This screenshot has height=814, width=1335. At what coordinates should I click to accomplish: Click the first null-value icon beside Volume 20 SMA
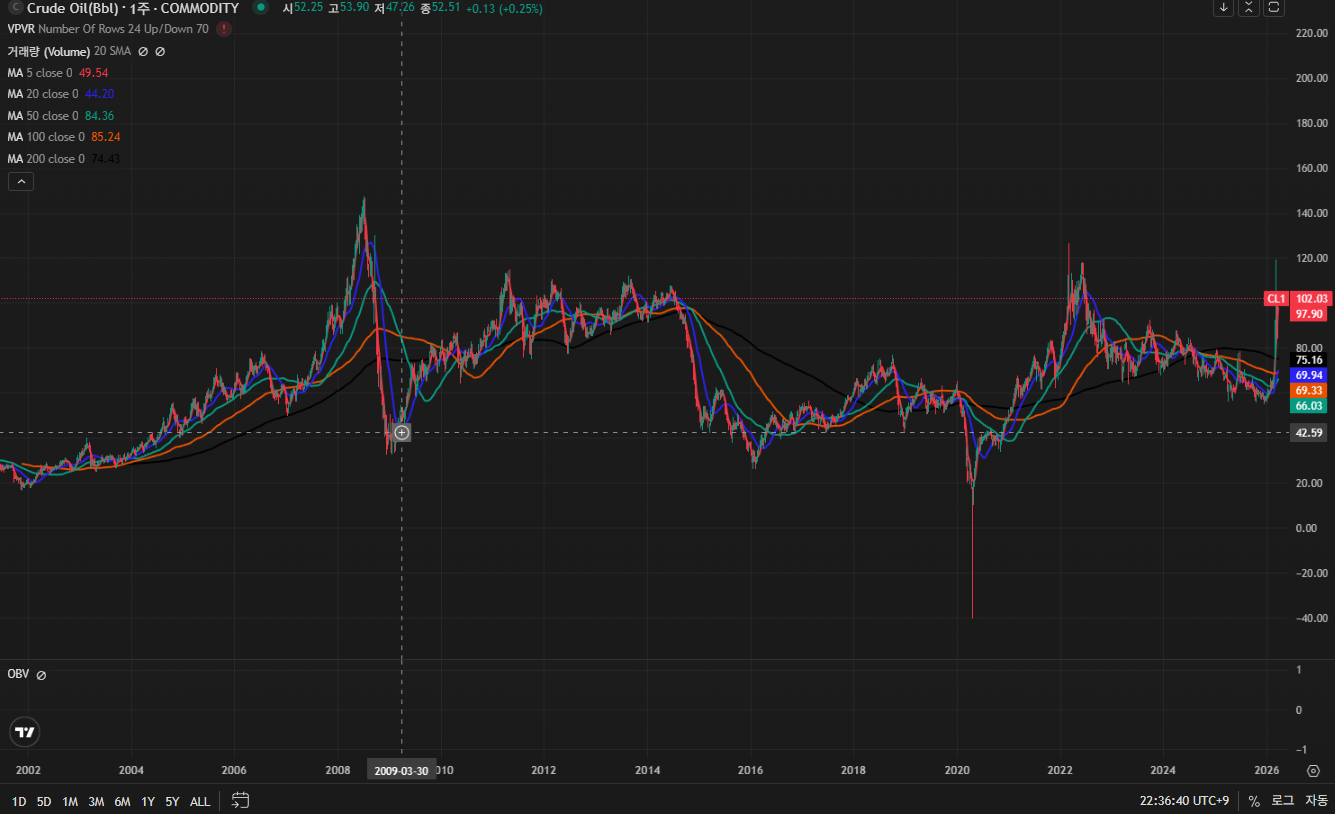click(143, 51)
